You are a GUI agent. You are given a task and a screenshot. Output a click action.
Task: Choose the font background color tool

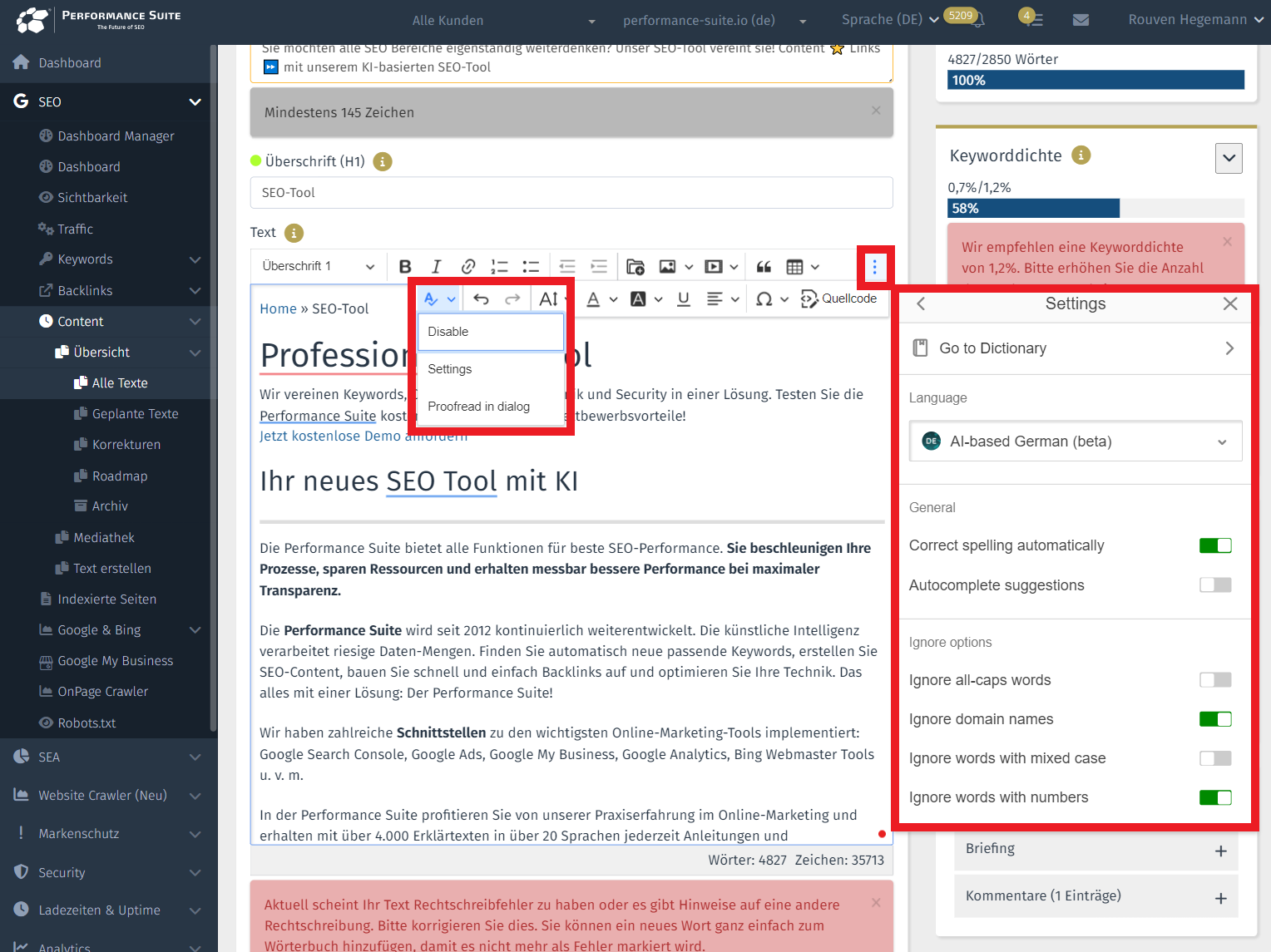(638, 299)
